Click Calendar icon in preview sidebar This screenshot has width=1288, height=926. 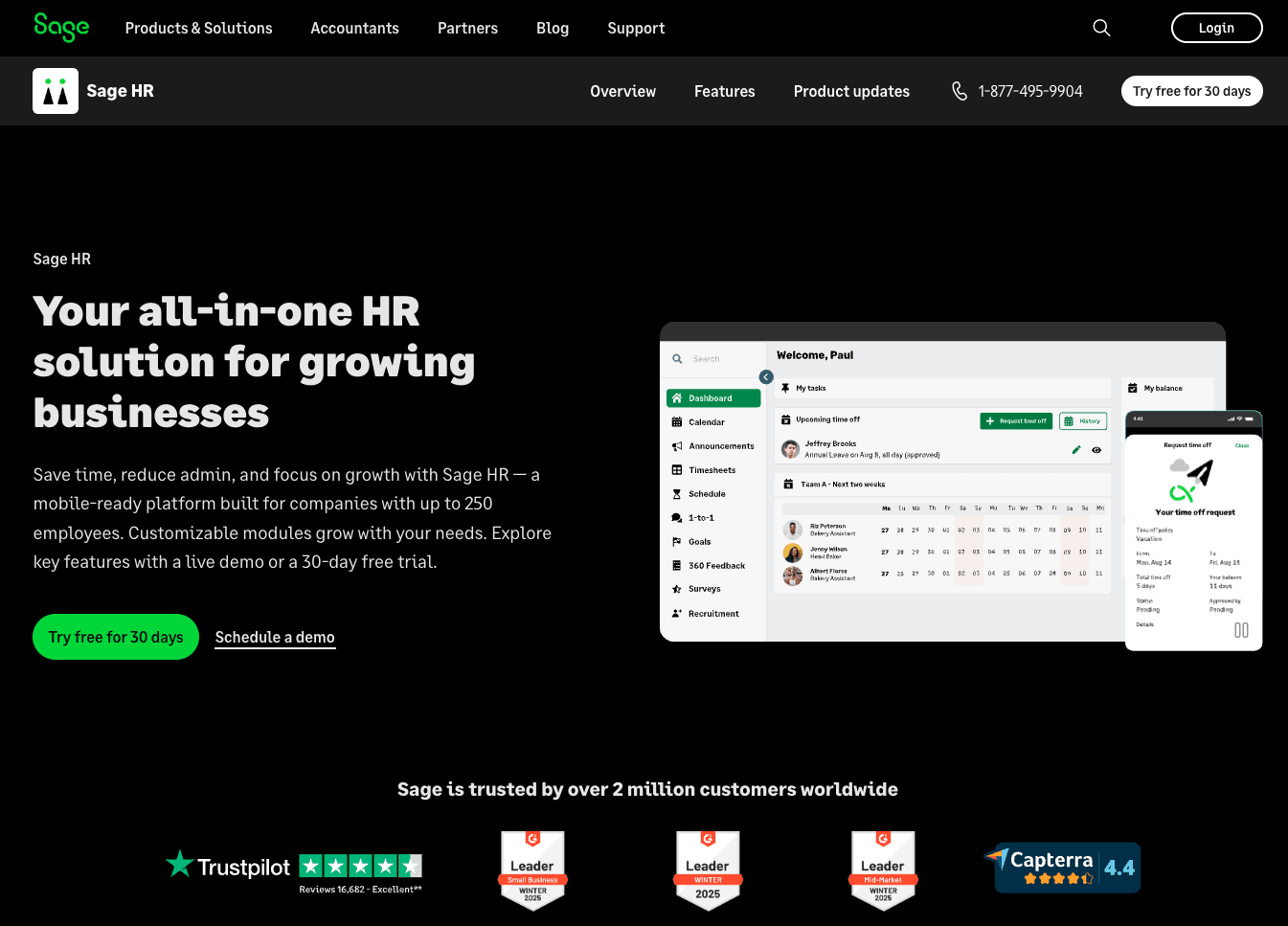[677, 422]
